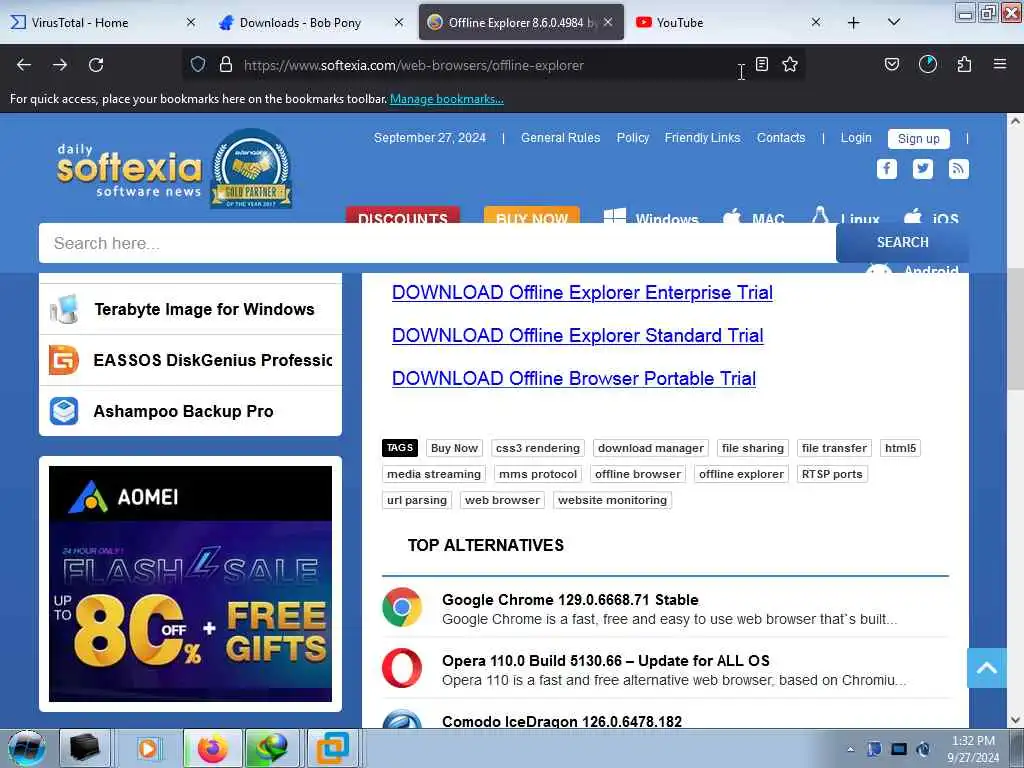Open the General Rules link

[x=560, y=138]
